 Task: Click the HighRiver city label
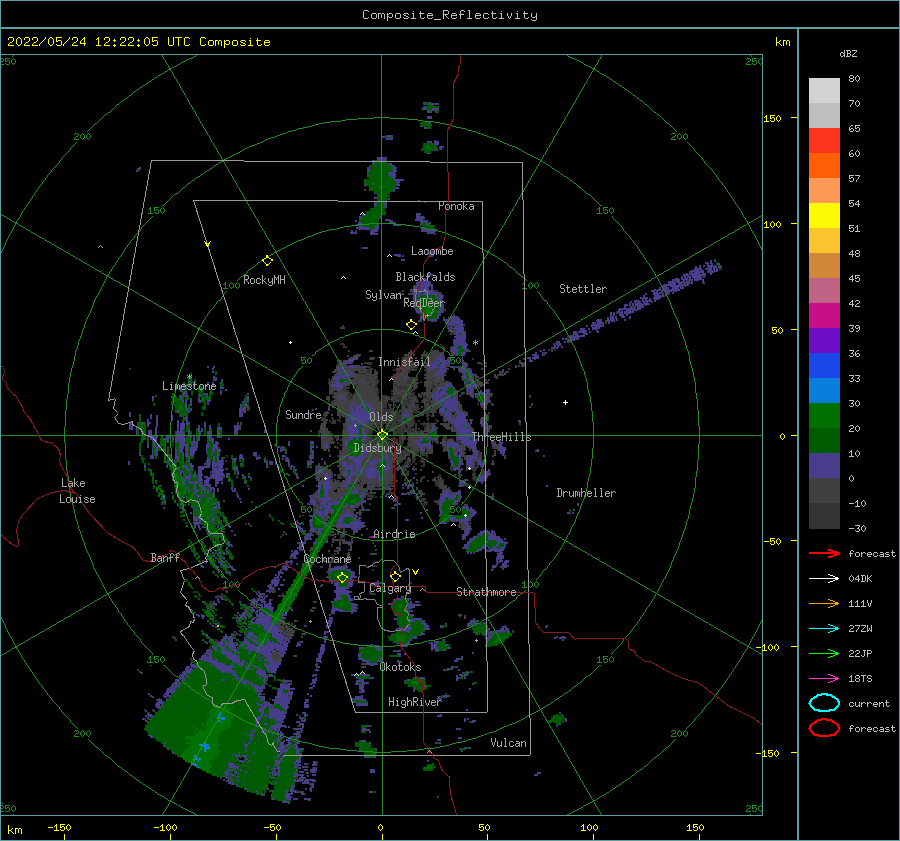(415, 702)
